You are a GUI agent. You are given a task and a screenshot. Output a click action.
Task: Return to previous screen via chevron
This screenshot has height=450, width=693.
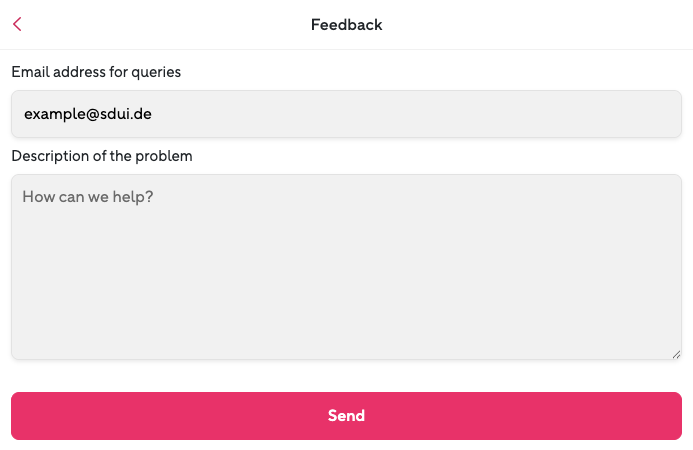(x=17, y=24)
